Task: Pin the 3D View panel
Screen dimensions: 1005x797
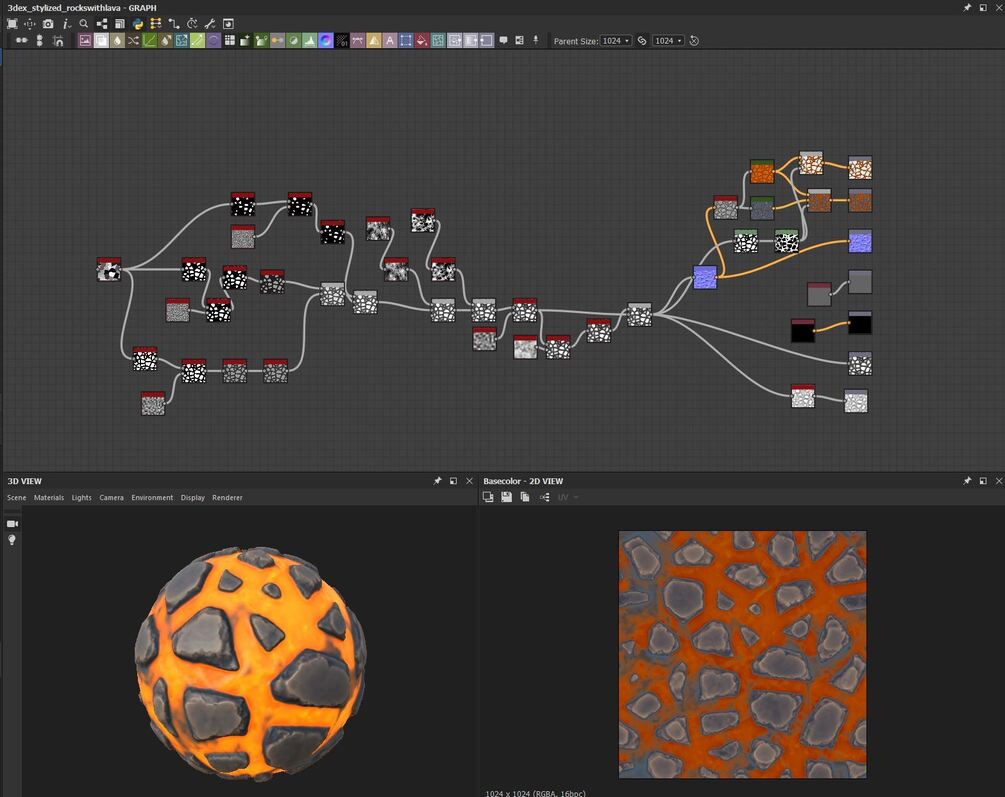Action: click(438, 481)
